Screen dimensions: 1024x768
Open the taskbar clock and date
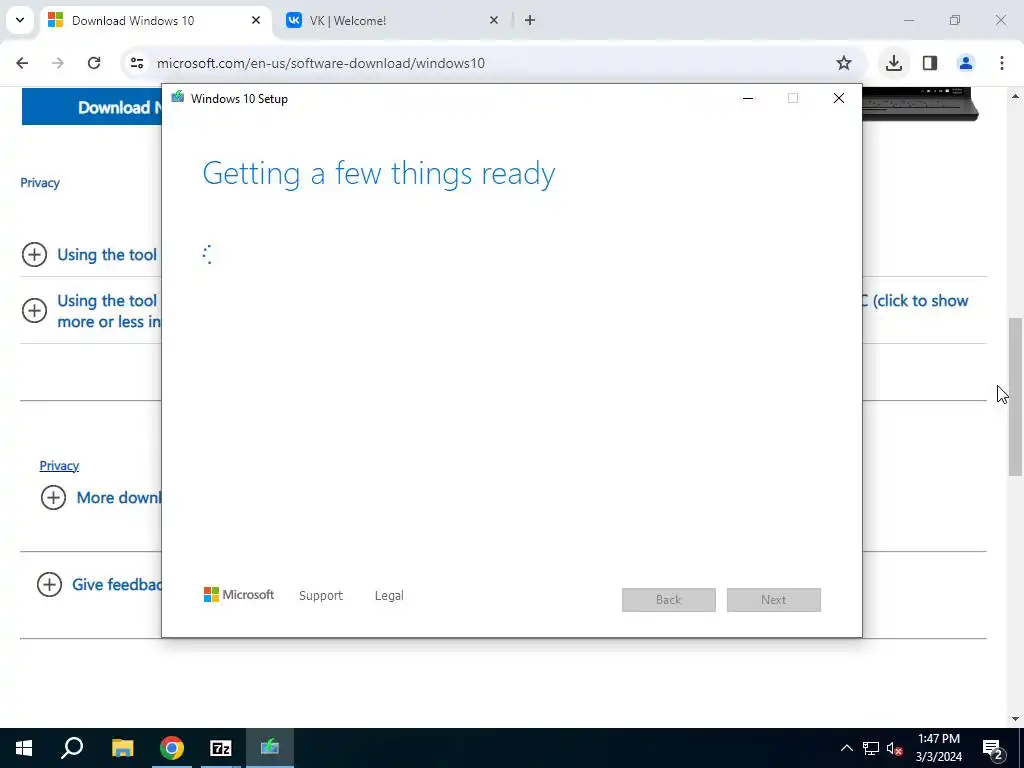[x=938, y=748]
